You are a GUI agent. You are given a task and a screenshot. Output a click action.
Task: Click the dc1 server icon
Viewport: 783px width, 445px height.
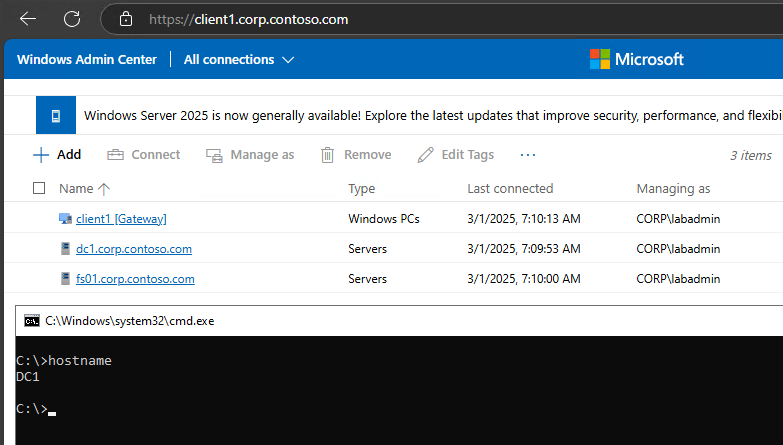pyautogui.click(x=65, y=249)
